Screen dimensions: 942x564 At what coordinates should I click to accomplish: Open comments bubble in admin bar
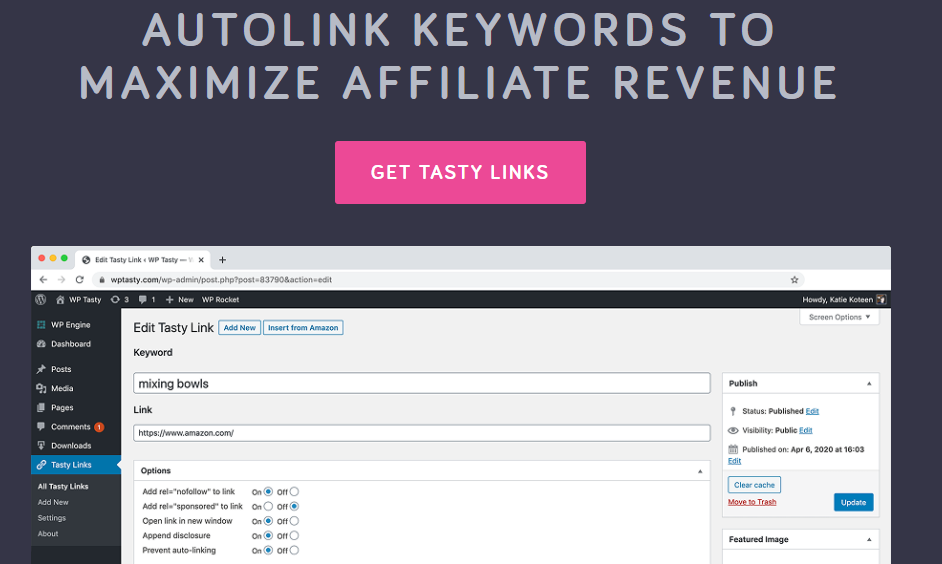point(147,299)
